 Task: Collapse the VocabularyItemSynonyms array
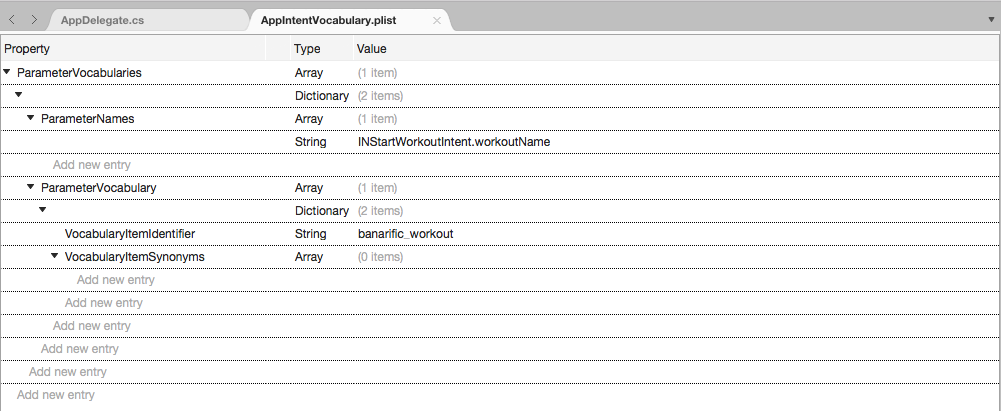(x=54, y=256)
